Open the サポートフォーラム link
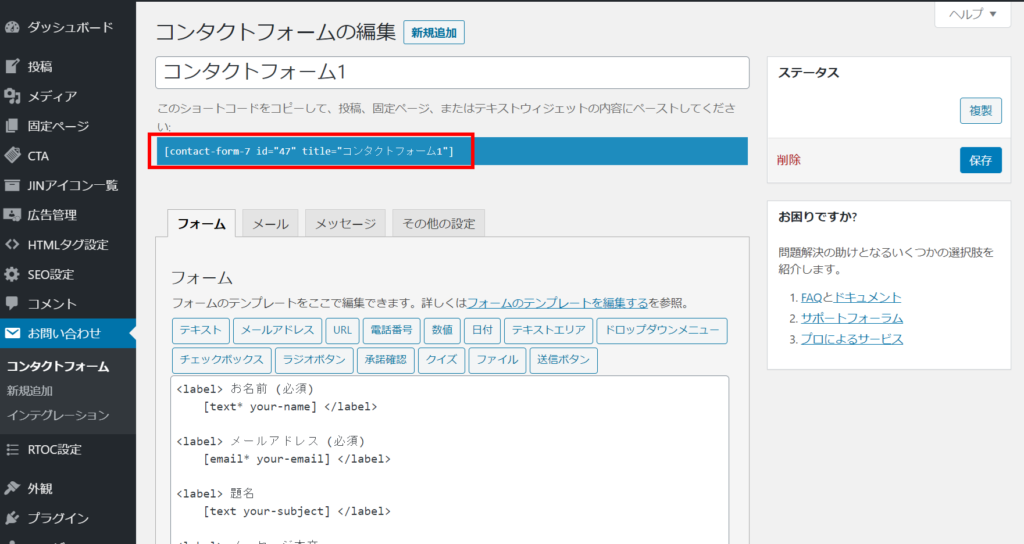The width and height of the screenshot is (1024, 544). (x=852, y=319)
